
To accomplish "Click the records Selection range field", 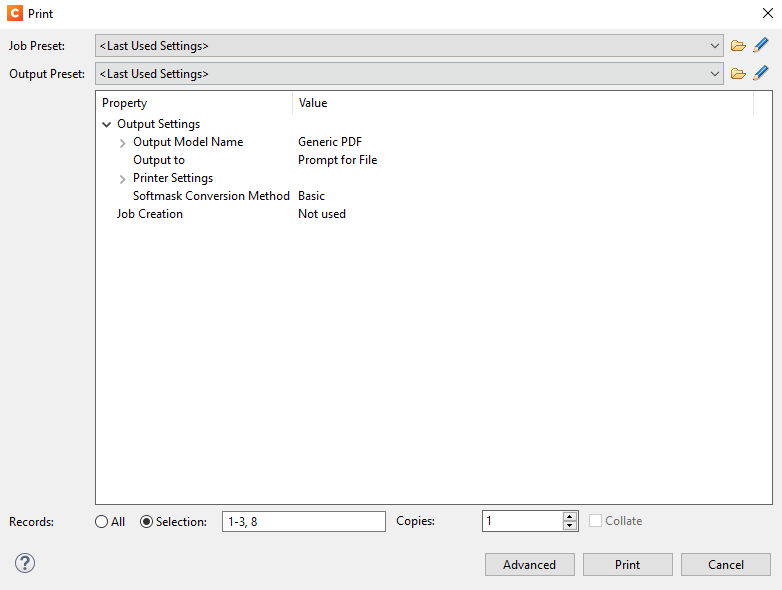I will pyautogui.click(x=303, y=522).
